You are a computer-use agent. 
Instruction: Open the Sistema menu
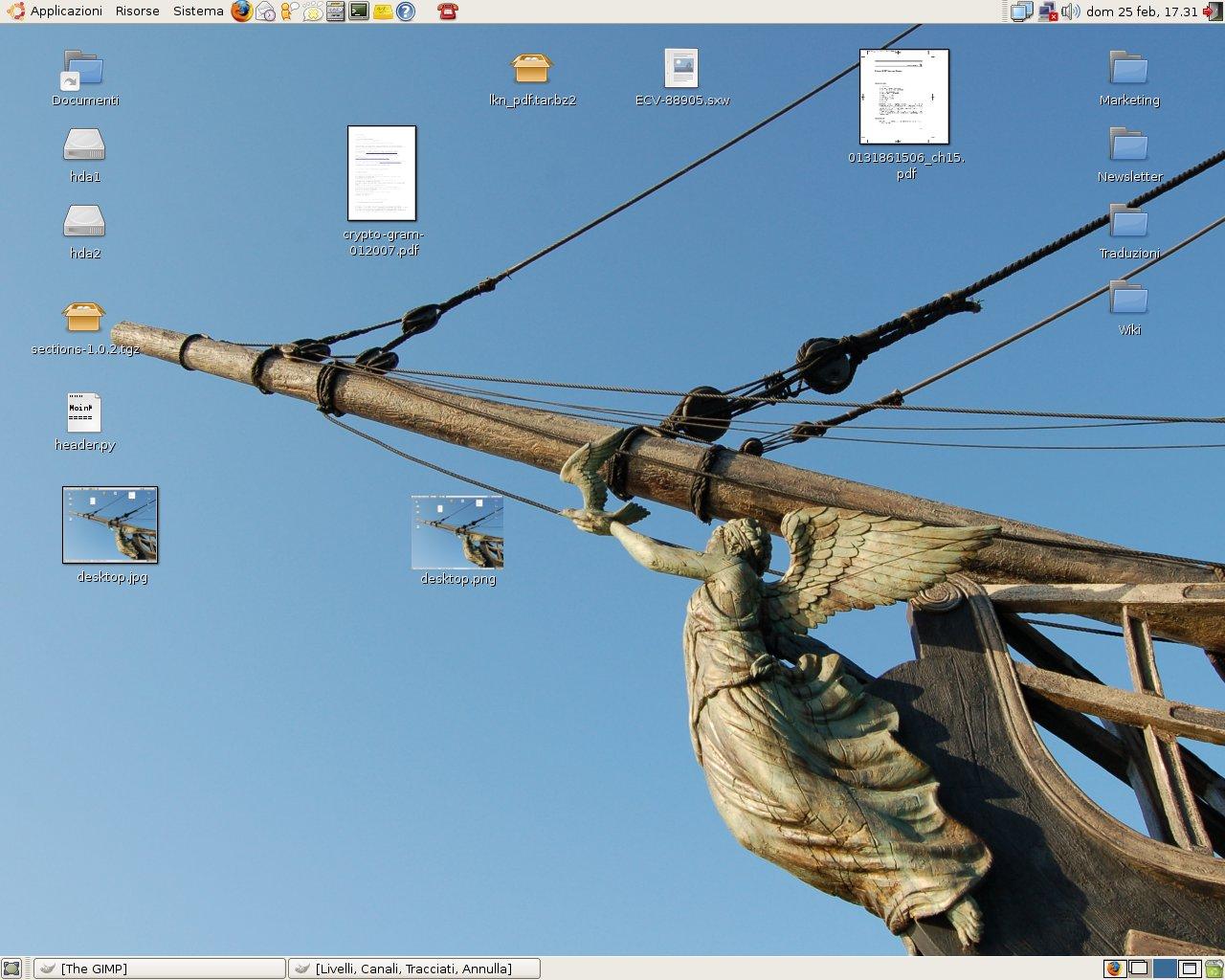[198, 11]
